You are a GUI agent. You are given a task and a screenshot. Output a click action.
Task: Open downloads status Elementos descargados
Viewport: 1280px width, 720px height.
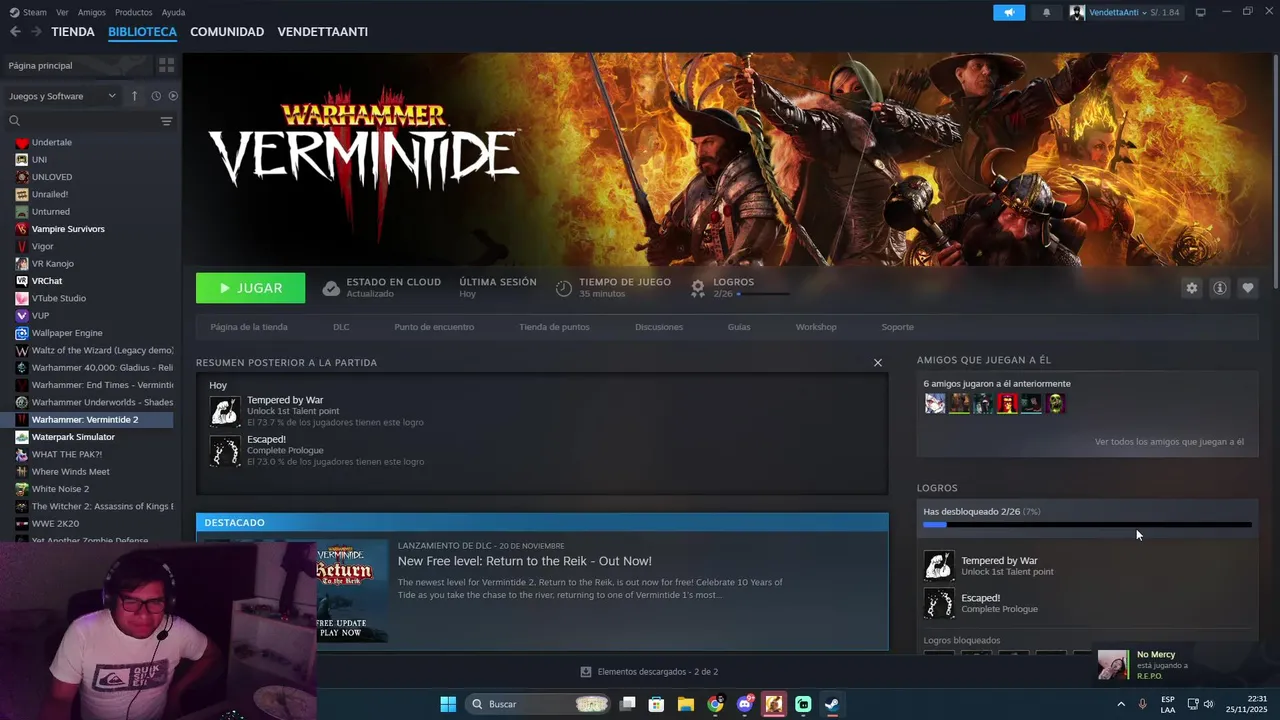pos(649,672)
